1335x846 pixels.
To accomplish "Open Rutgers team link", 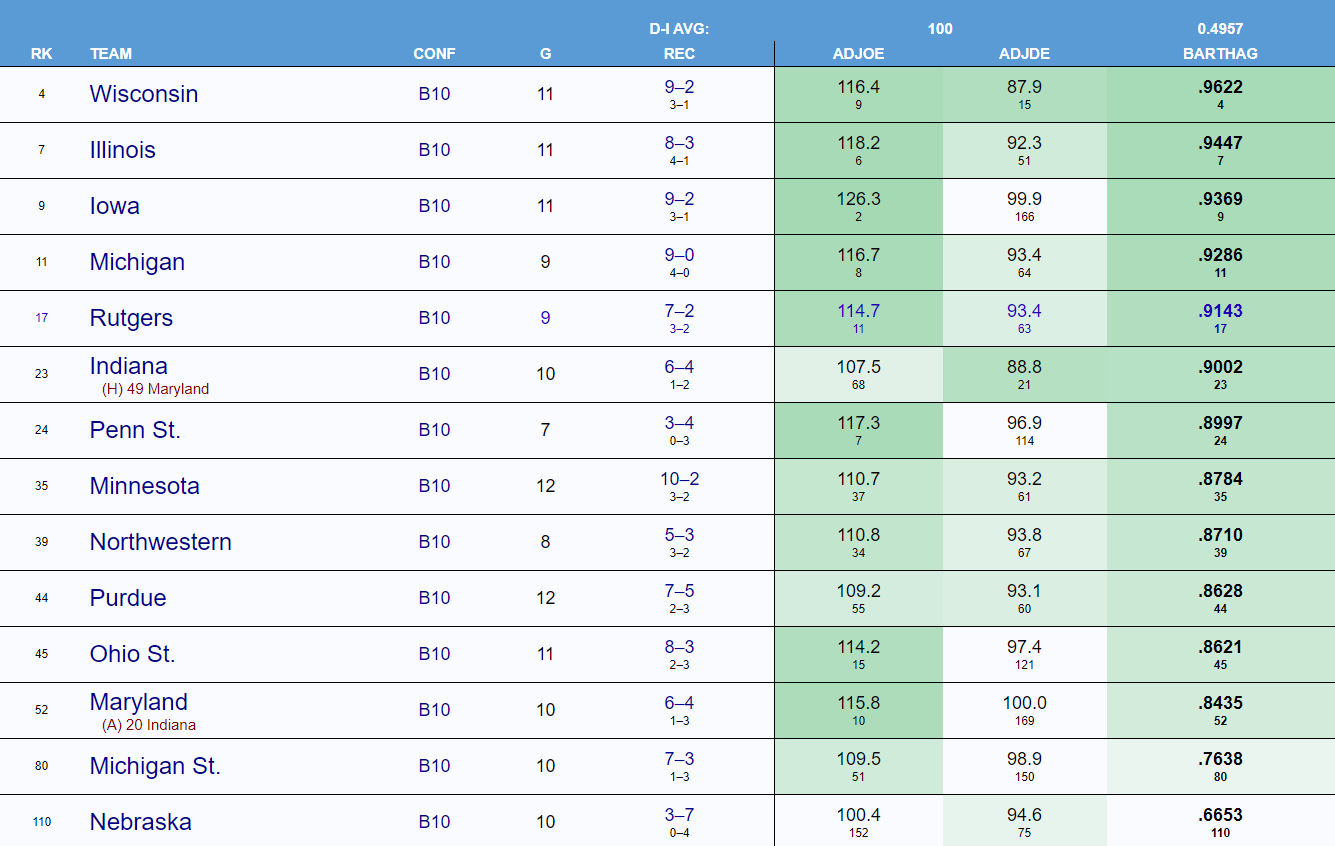I will pyautogui.click(x=131, y=318).
